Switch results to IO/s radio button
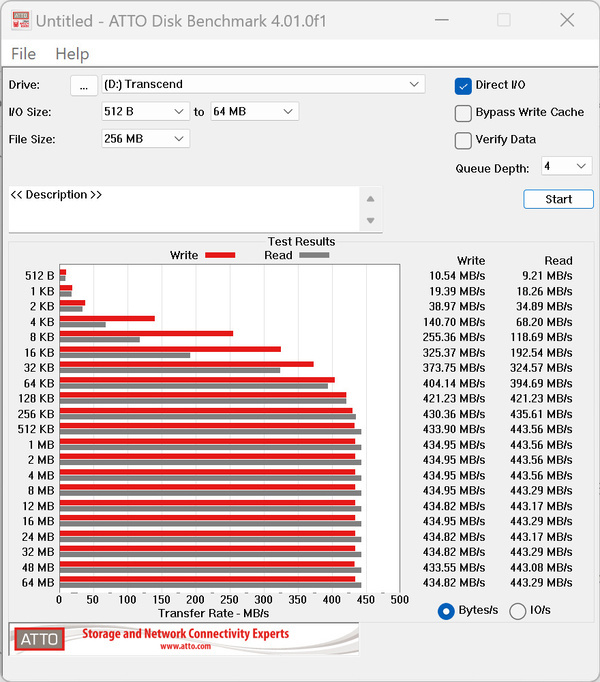 click(517, 611)
